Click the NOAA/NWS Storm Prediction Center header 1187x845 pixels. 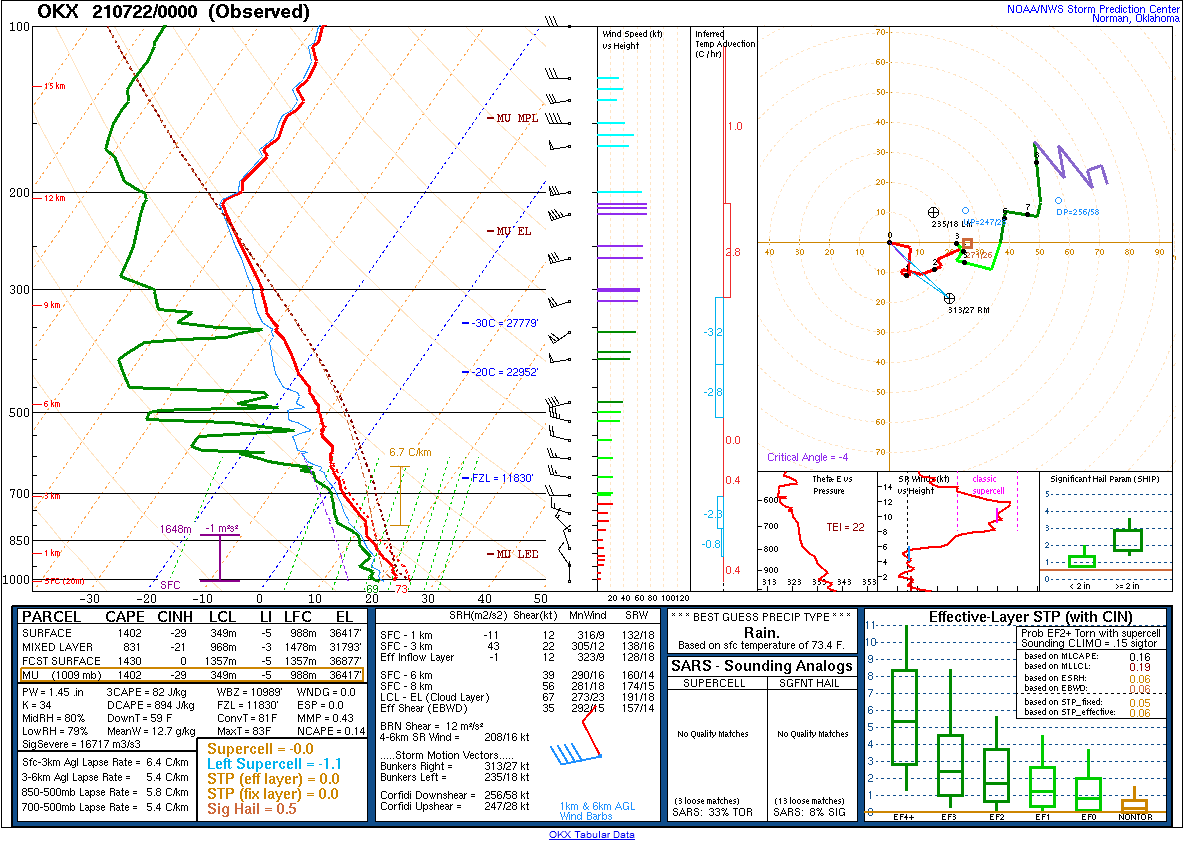(1092, 9)
